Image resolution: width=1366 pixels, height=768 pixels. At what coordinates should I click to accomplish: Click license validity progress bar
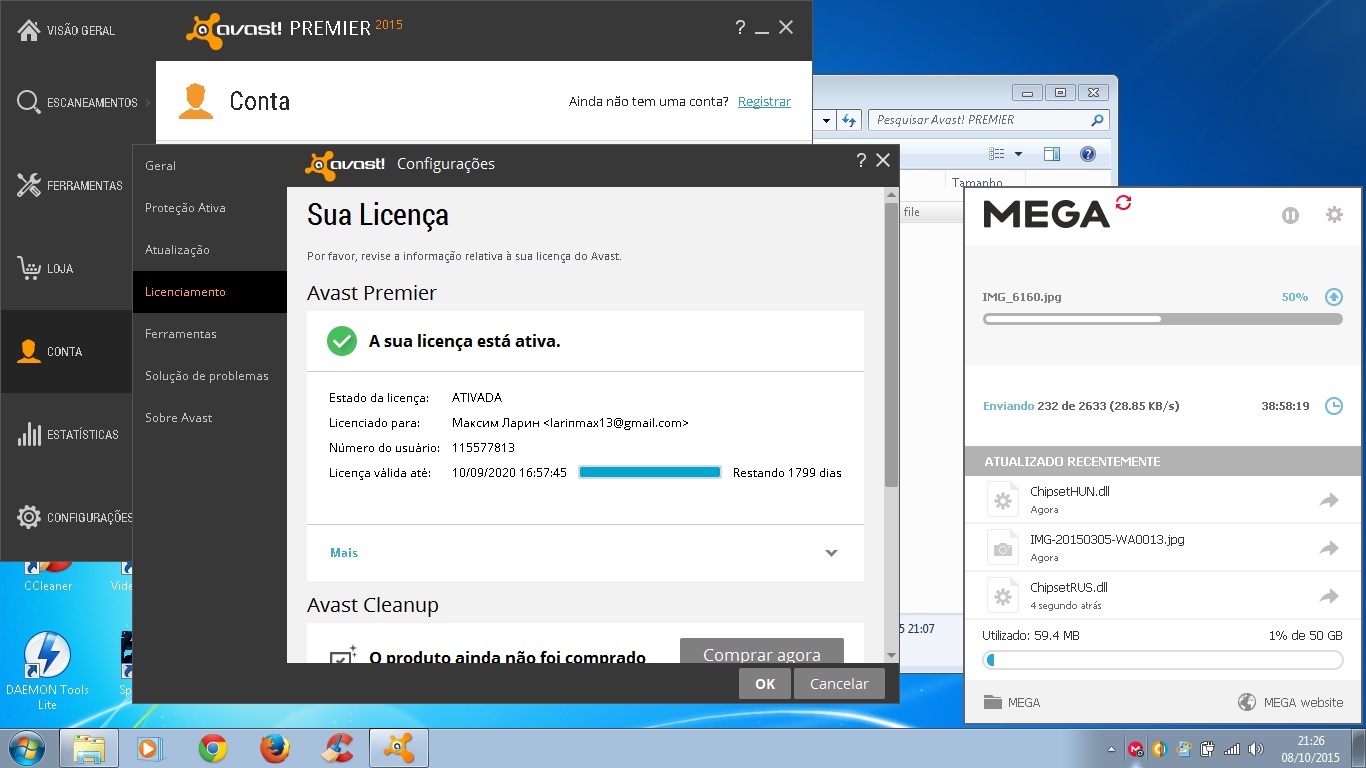click(650, 472)
